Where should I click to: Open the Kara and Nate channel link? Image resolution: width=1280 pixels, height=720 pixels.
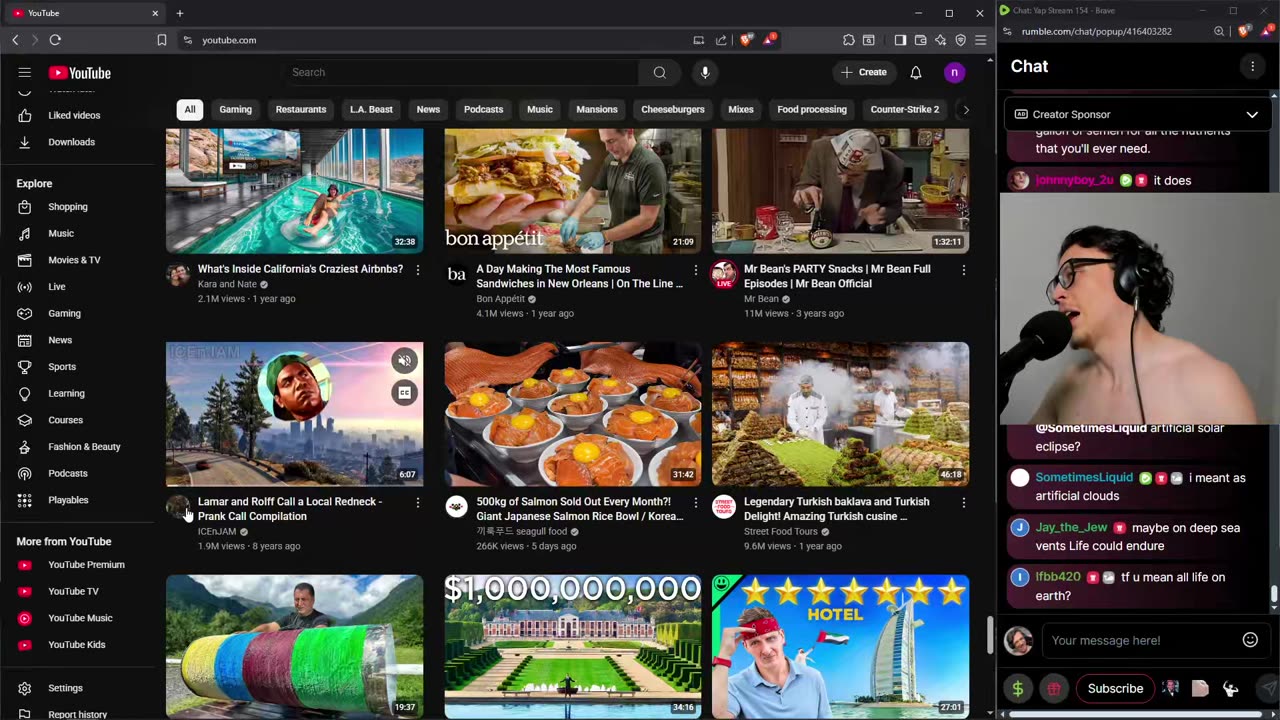coord(227,284)
